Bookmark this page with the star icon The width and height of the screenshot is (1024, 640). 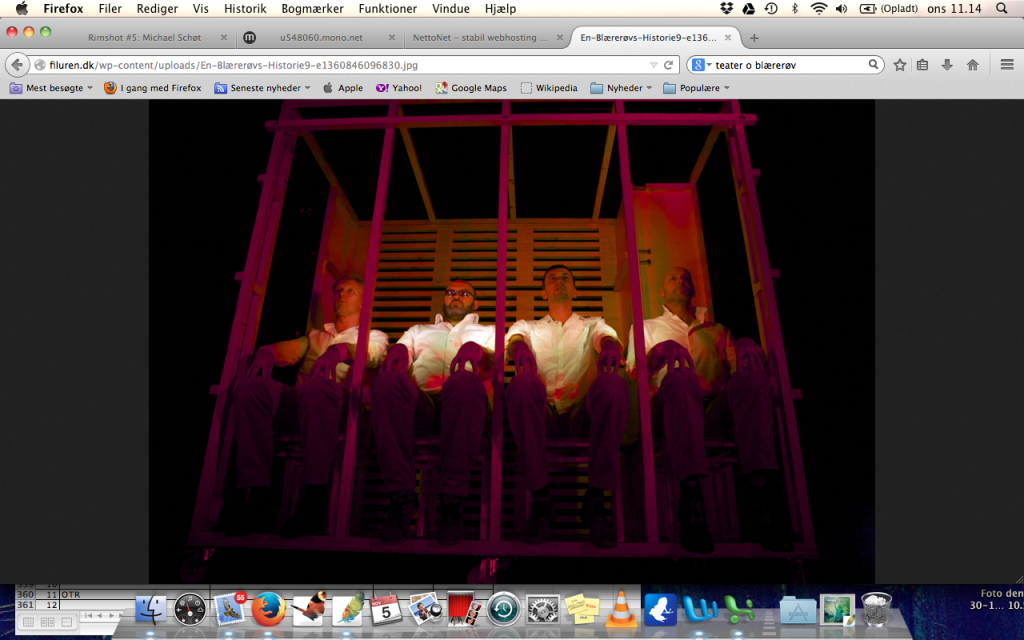pyautogui.click(x=900, y=65)
